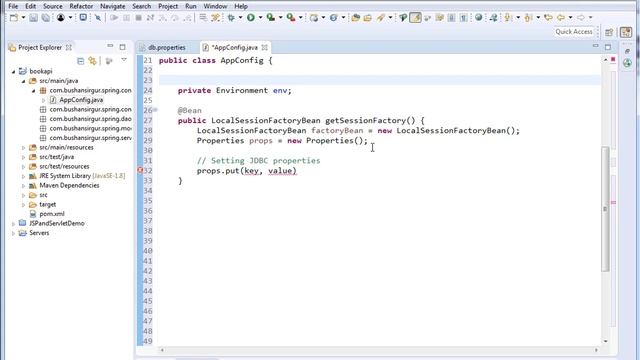640x360 pixels.
Task: Click the horizontal scrollbar right arrow
Action: tap(596, 350)
